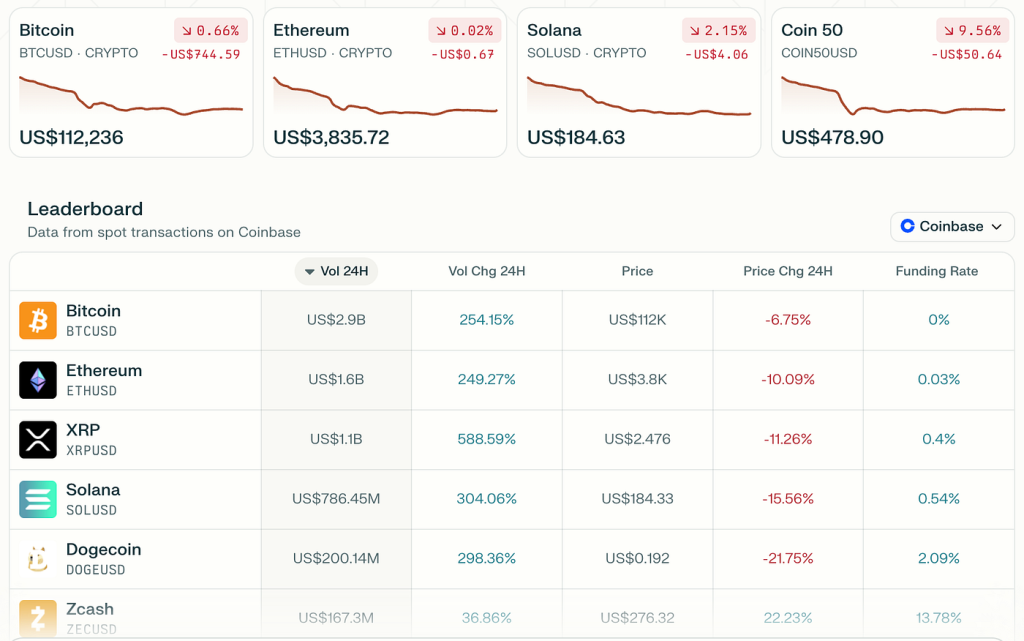Open the Coinbase exchange dropdown
The width and height of the screenshot is (1024, 641).
click(952, 227)
